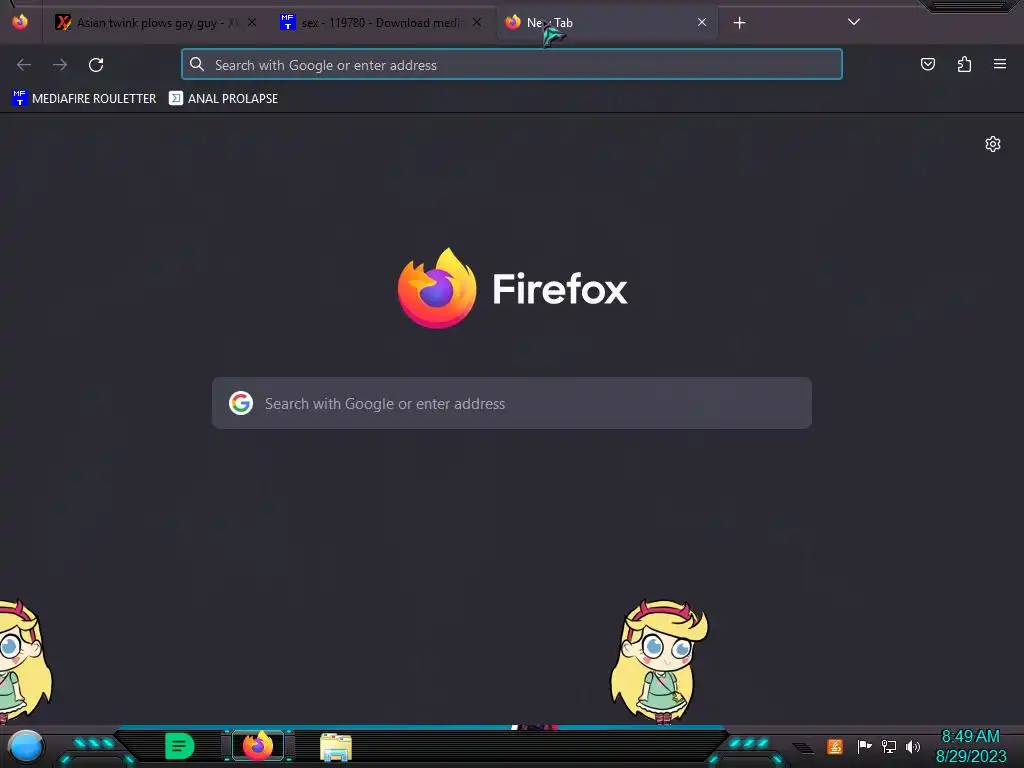Open the network tray icon
Viewport: 1024px width, 768px height.
tap(889, 746)
